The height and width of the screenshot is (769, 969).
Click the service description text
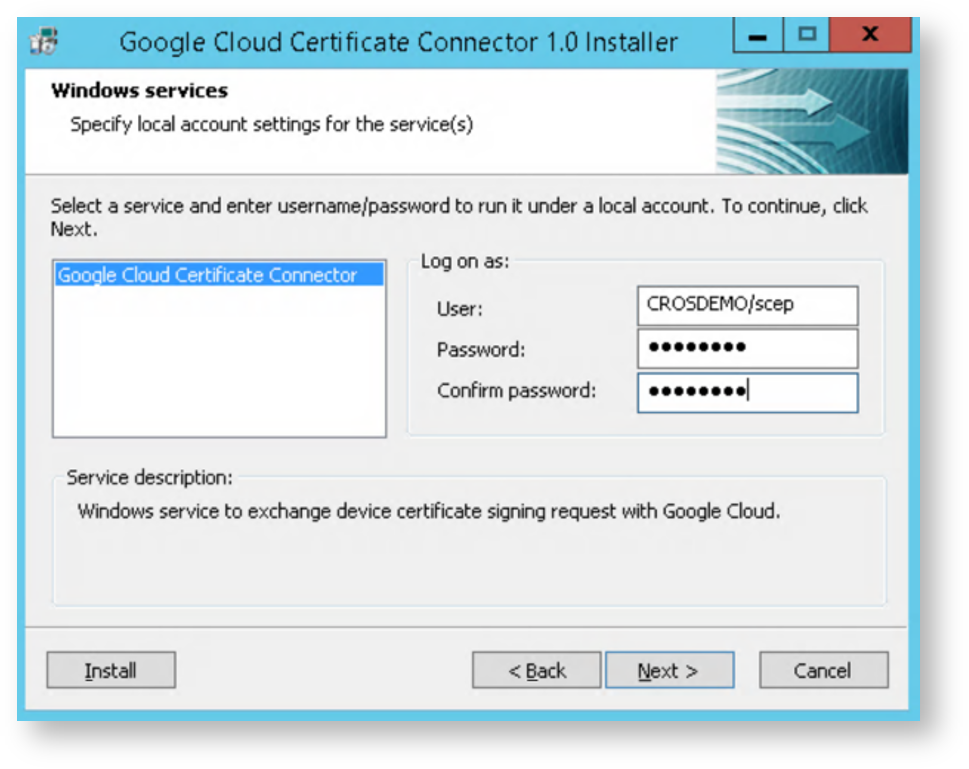coord(428,512)
